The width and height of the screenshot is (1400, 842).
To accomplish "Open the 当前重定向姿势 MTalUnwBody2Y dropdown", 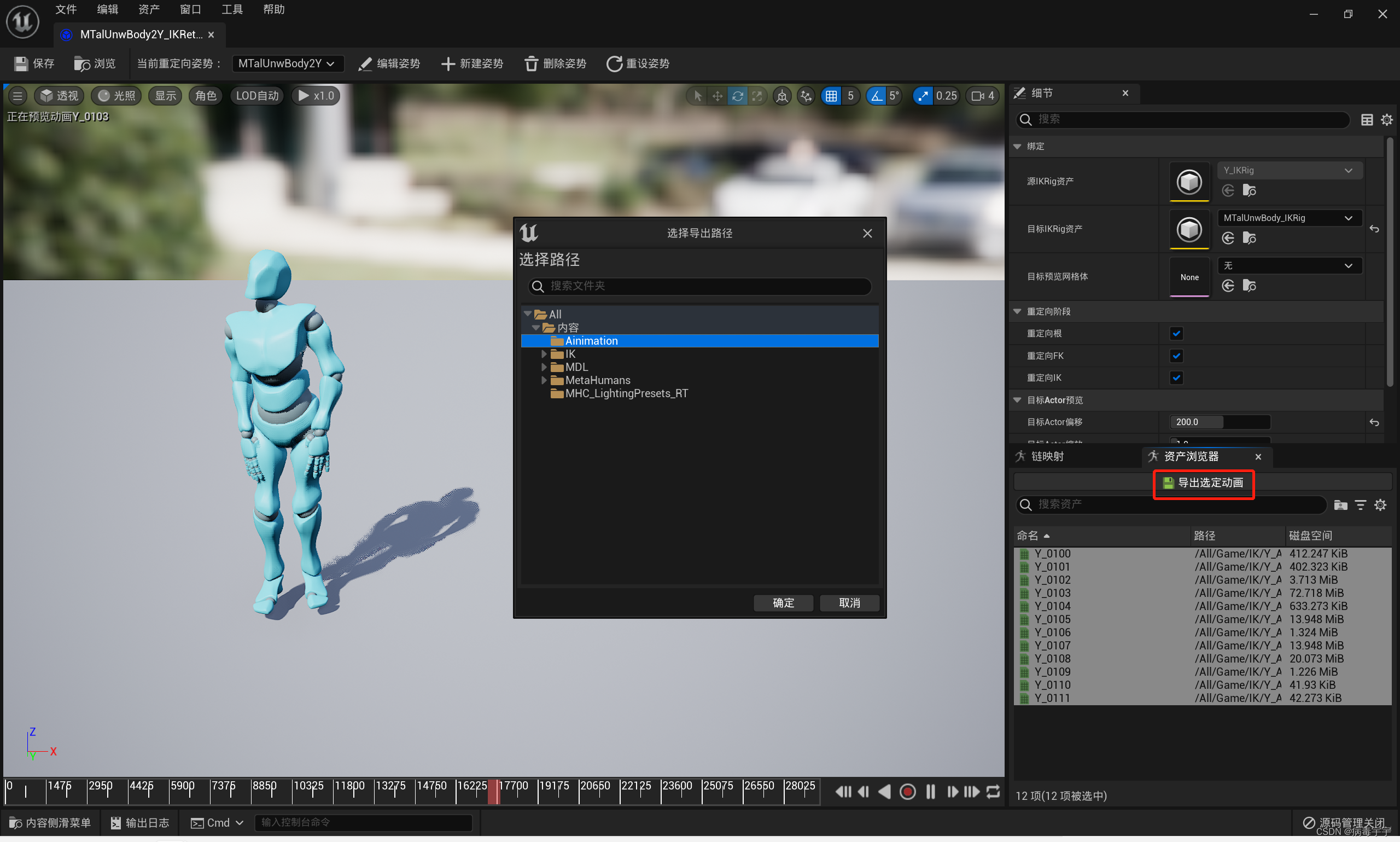I will point(288,63).
